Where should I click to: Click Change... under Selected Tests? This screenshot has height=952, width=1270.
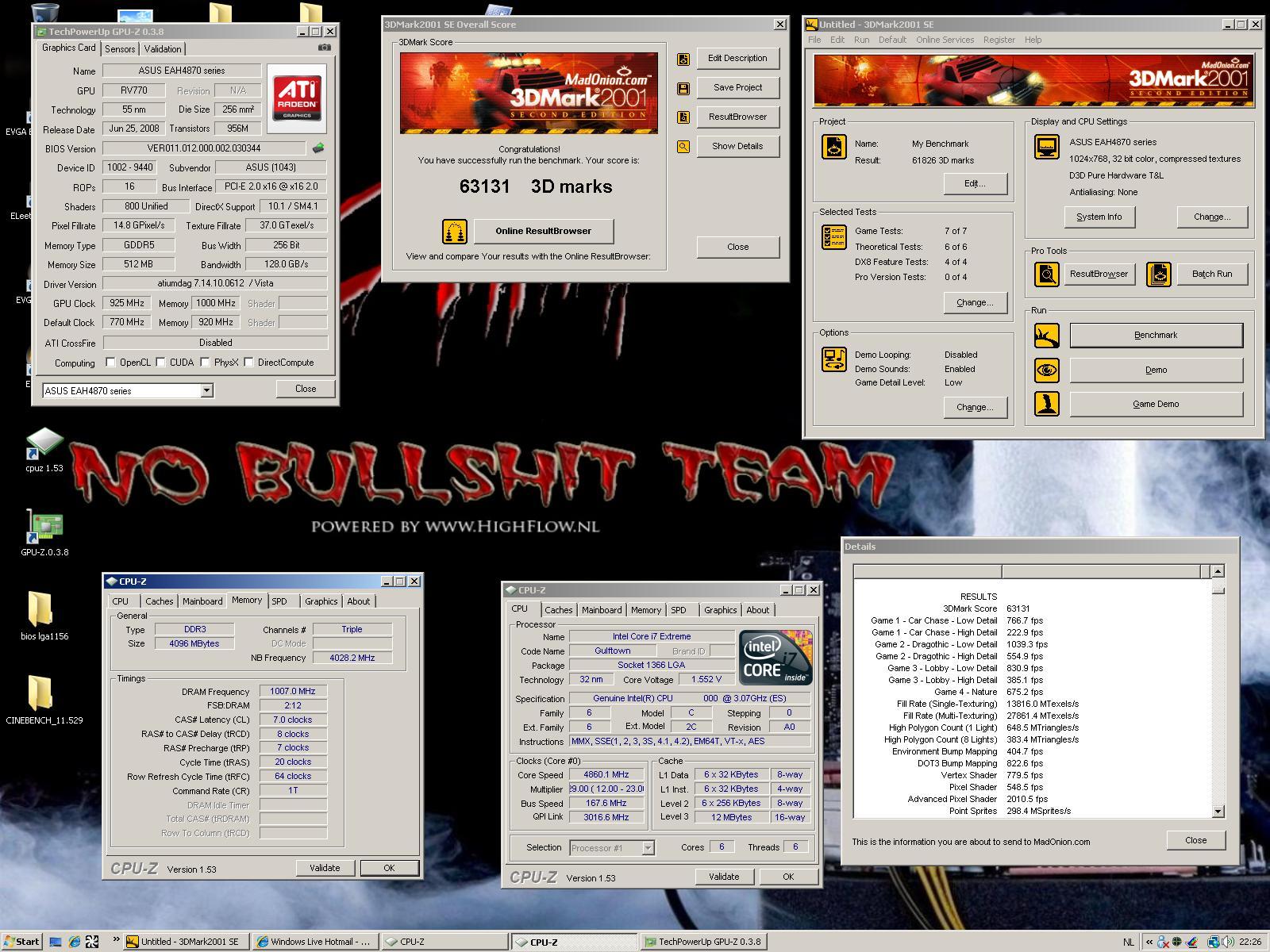pos(975,302)
